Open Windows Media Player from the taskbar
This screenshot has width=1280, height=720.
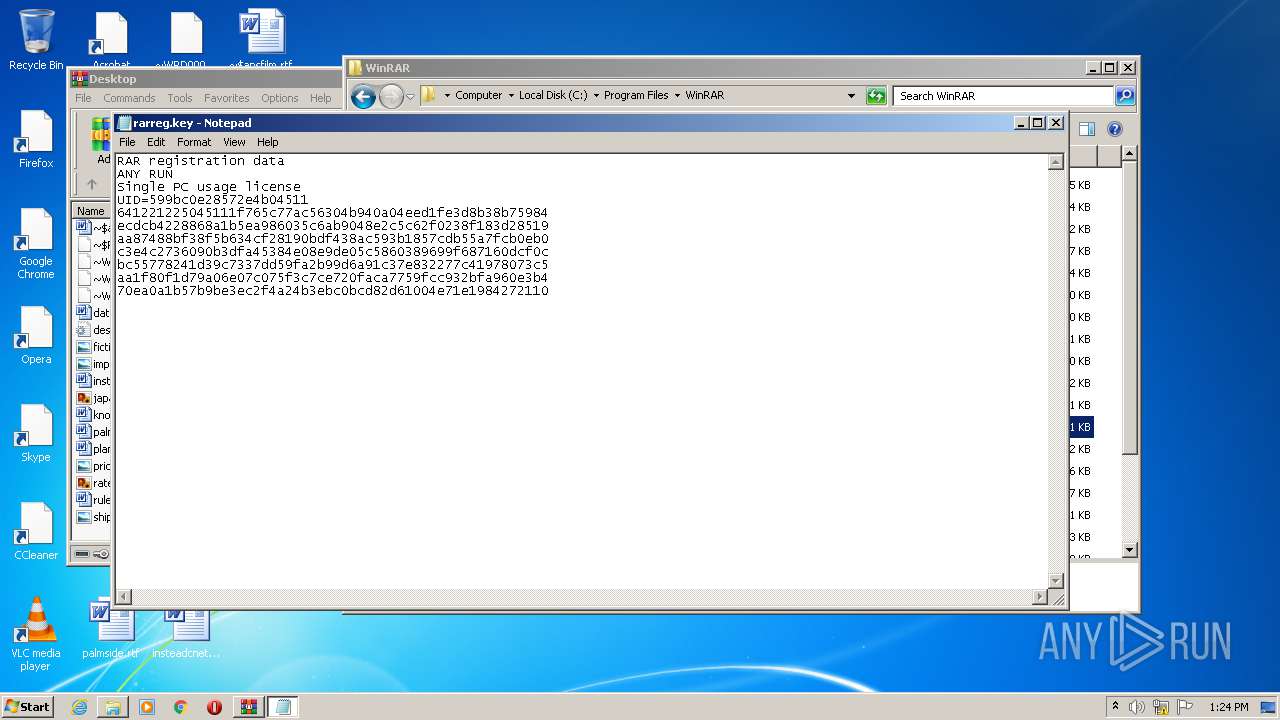[147, 707]
